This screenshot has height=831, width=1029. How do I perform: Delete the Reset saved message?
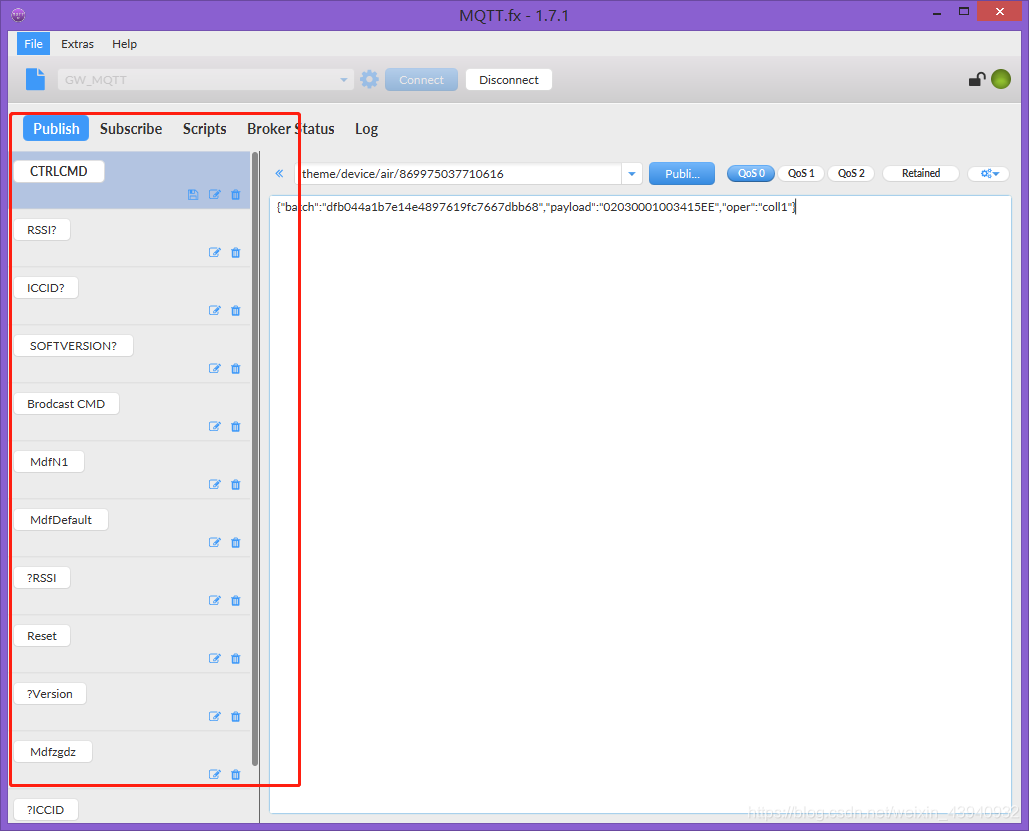coord(236,658)
